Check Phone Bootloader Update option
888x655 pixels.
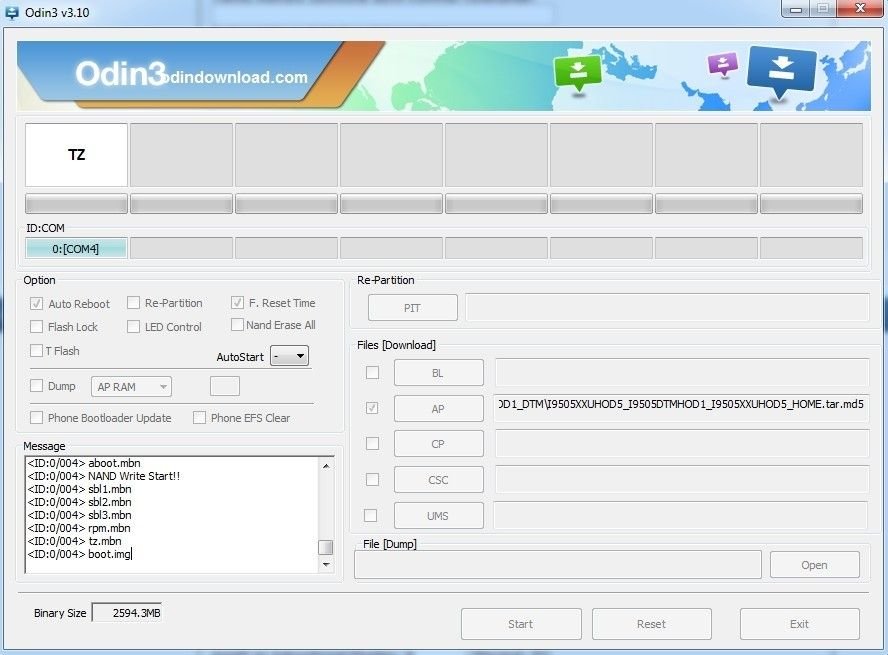[36, 418]
